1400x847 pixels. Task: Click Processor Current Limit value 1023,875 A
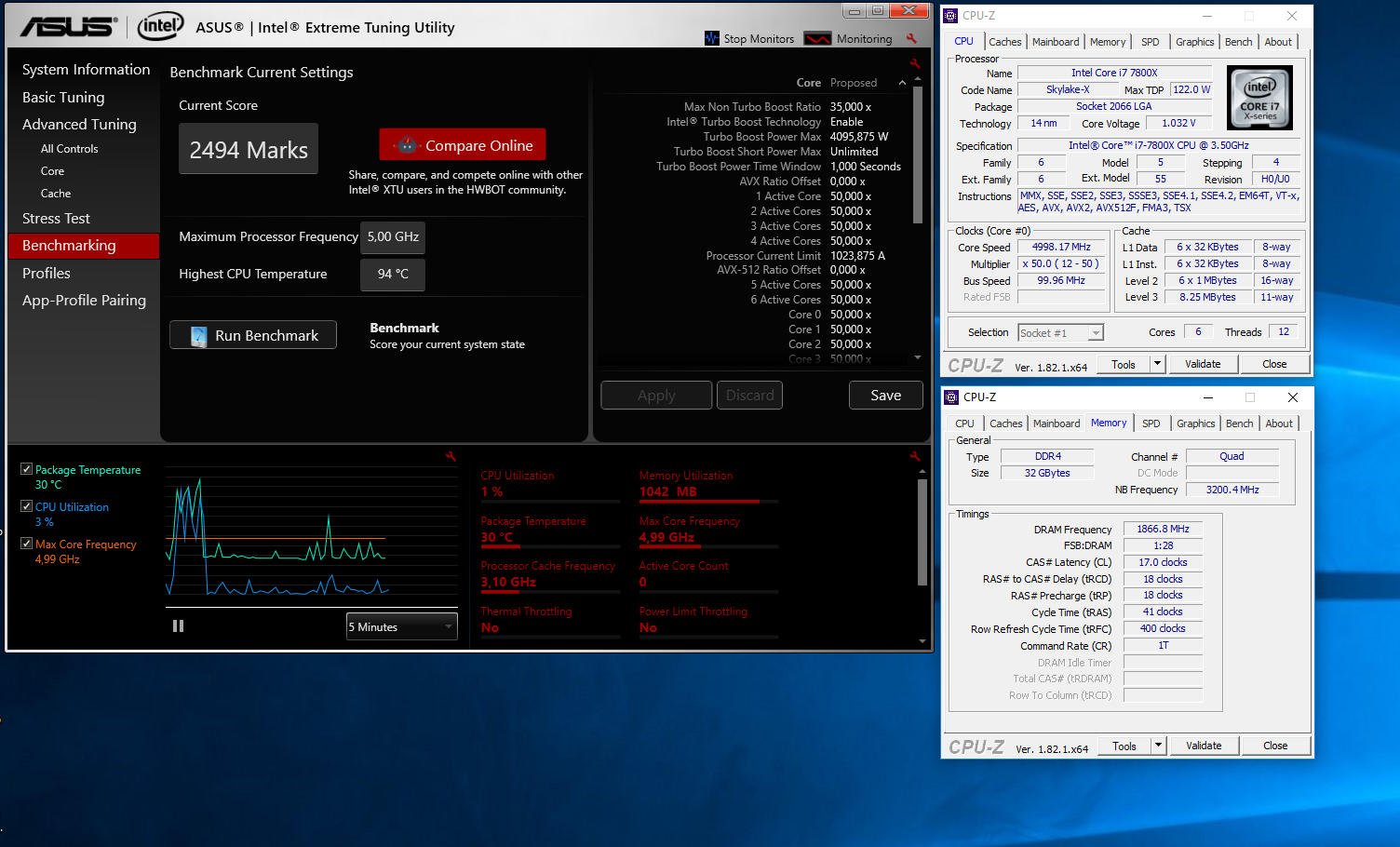[x=857, y=256]
